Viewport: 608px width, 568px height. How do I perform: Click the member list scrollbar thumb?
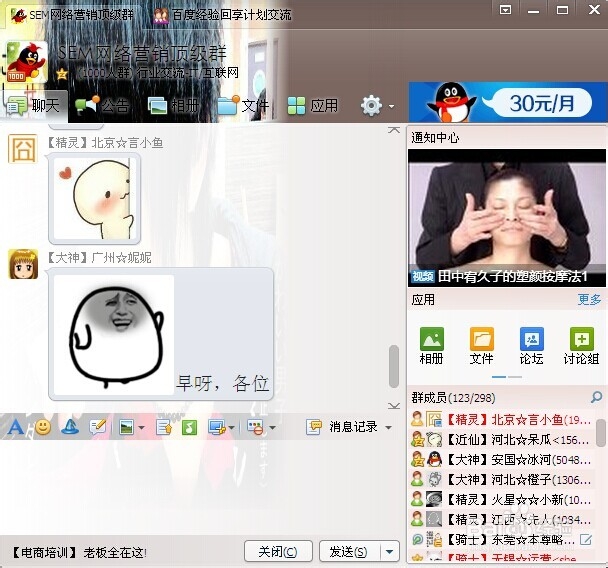601,432
